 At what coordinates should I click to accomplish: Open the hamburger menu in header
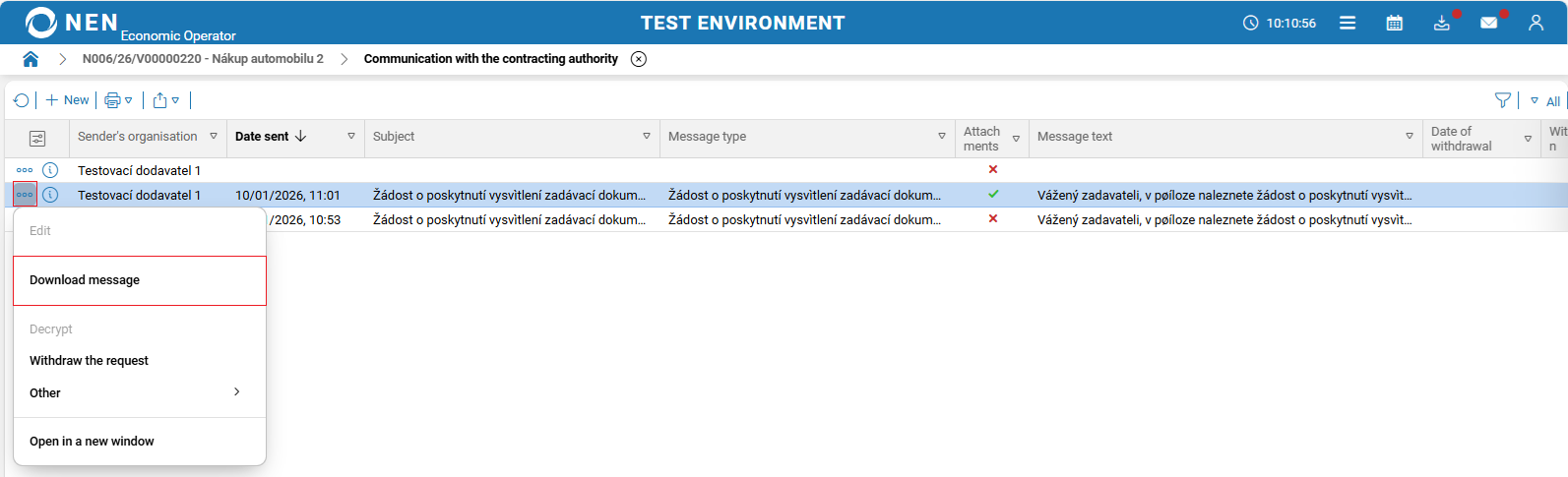click(x=1348, y=23)
